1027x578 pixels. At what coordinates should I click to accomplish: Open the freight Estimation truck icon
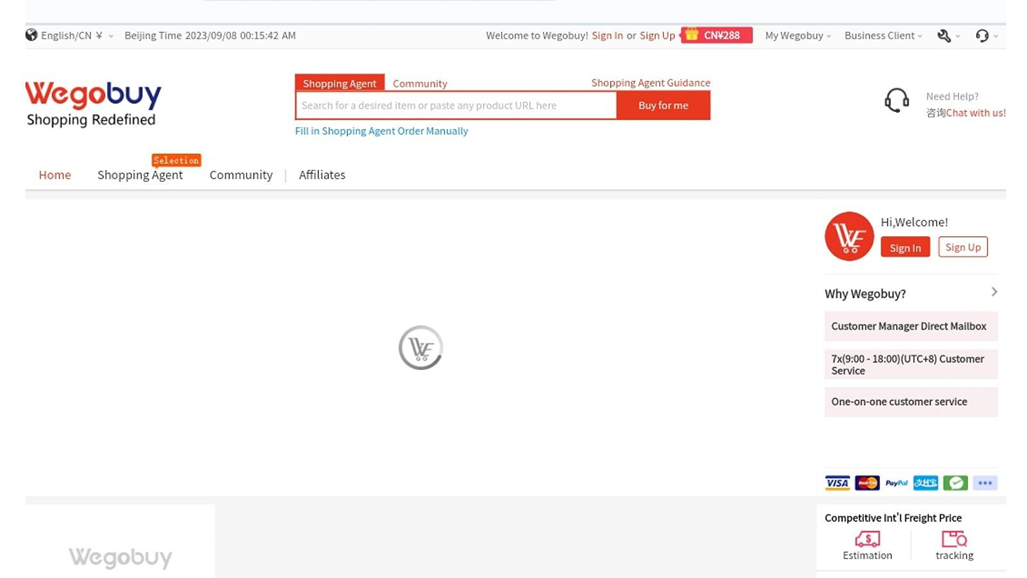867,539
